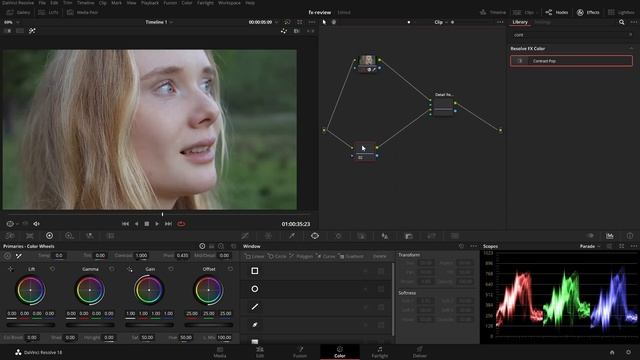This screenshot has height=360, width=640.
Task: Select the circle window shape row
Action: coord(316,289)
